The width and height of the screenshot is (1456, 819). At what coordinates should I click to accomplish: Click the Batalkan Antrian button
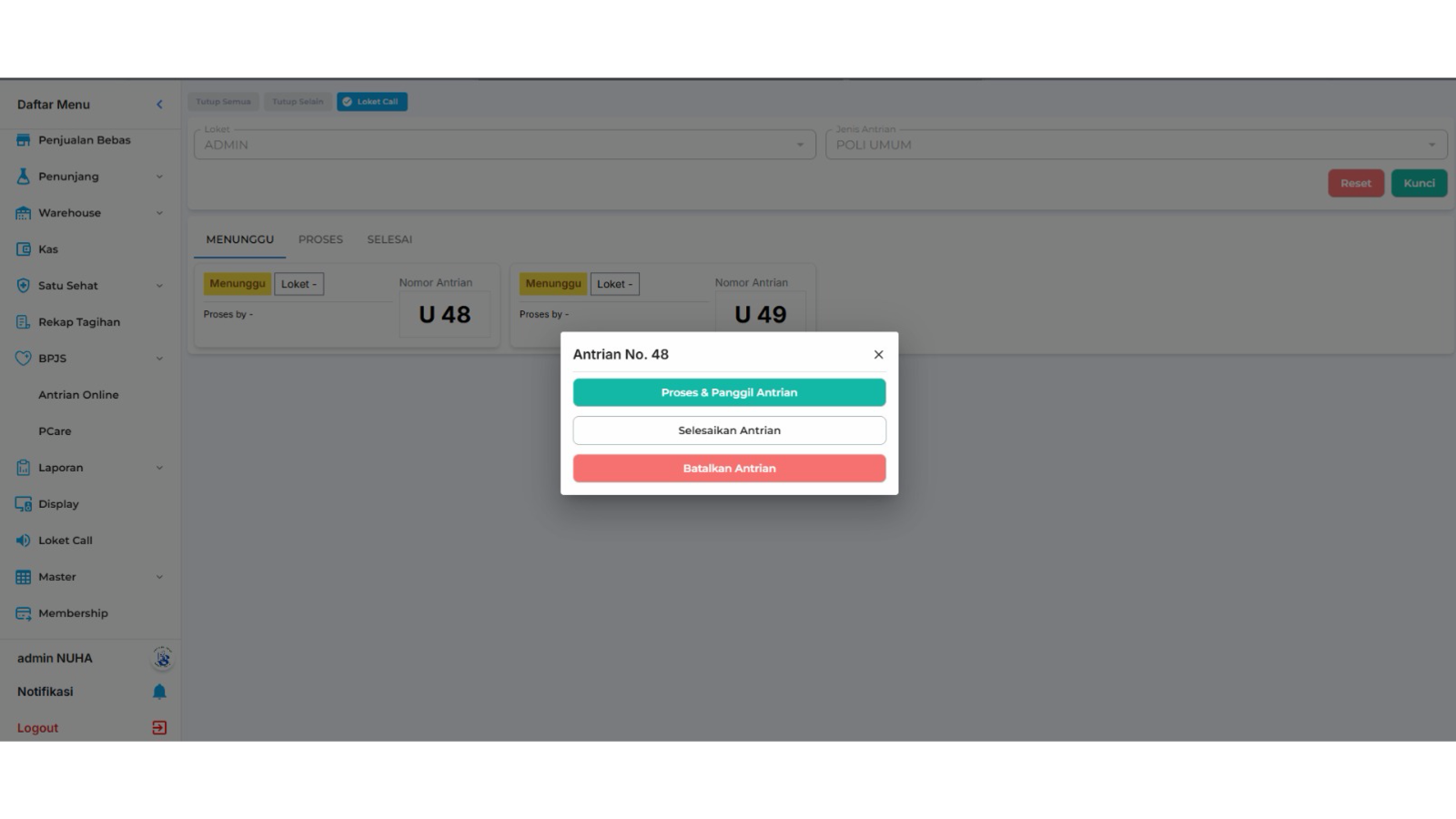point(729,469)
